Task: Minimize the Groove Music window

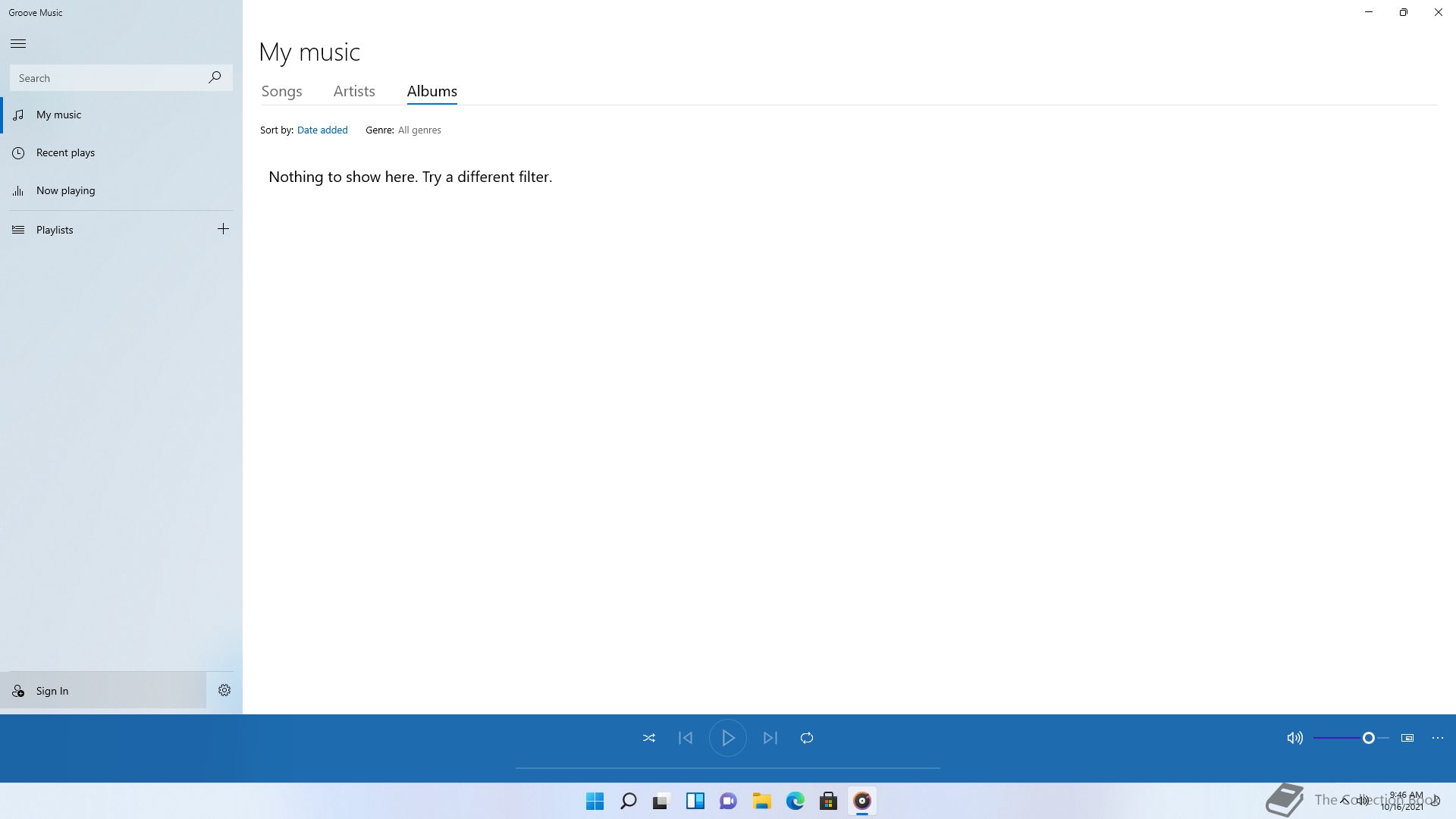Action: pyautogui.click(x=1369, y=12)
